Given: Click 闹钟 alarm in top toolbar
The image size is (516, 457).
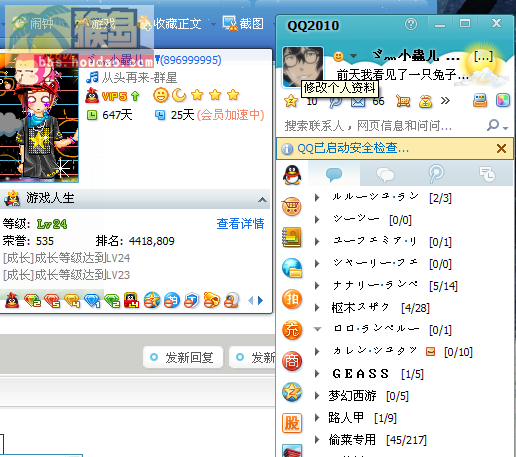Looking at the screenshot, I should point(33,24).
